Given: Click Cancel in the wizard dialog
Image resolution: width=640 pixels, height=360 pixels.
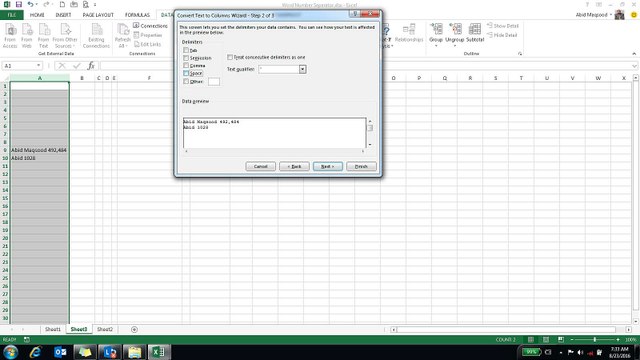Looking at the screenshot, I should 260,167.
